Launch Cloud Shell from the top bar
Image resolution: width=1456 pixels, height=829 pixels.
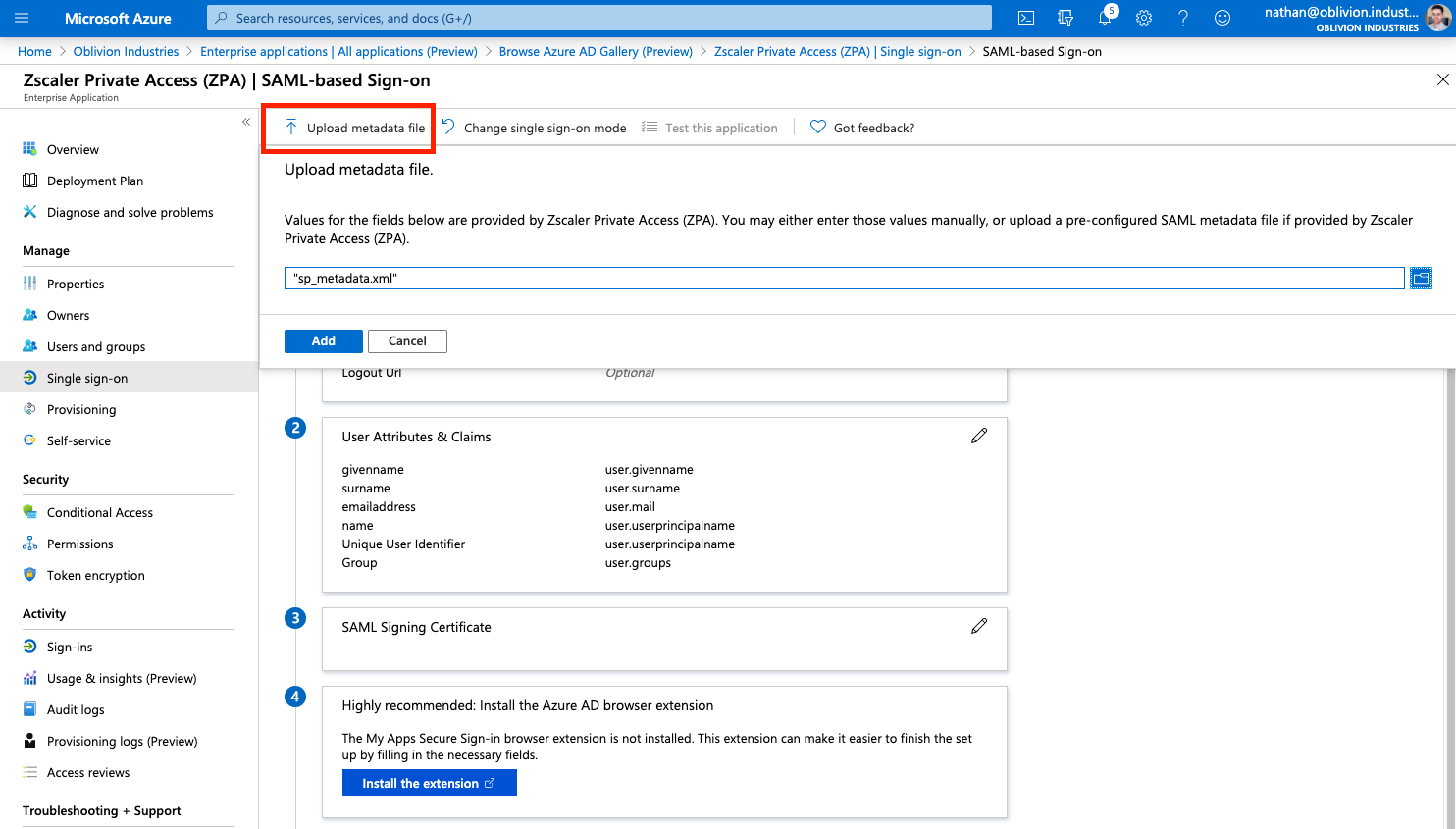point(1026,18)
